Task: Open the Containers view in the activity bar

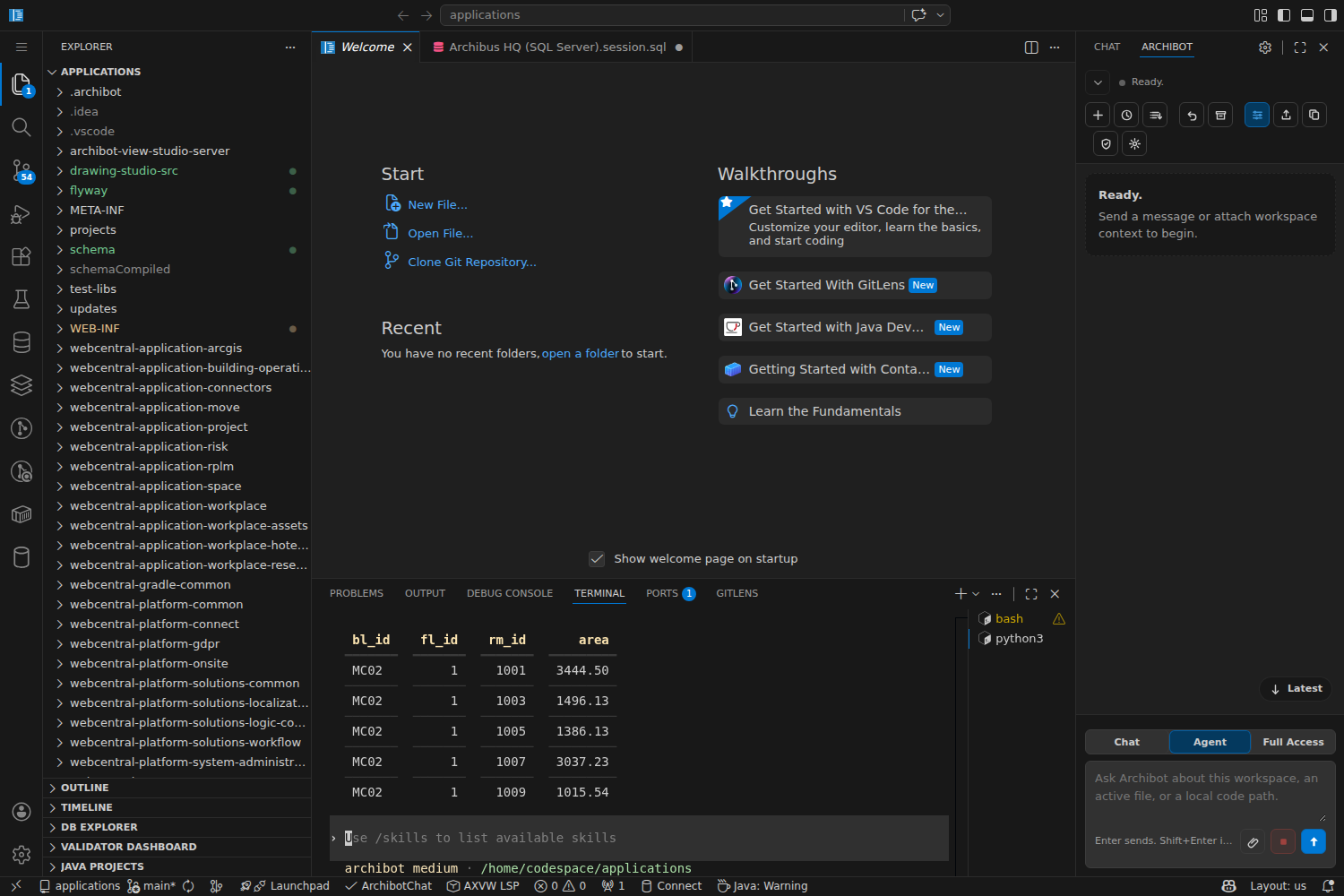Action: [x=22, y=514]
